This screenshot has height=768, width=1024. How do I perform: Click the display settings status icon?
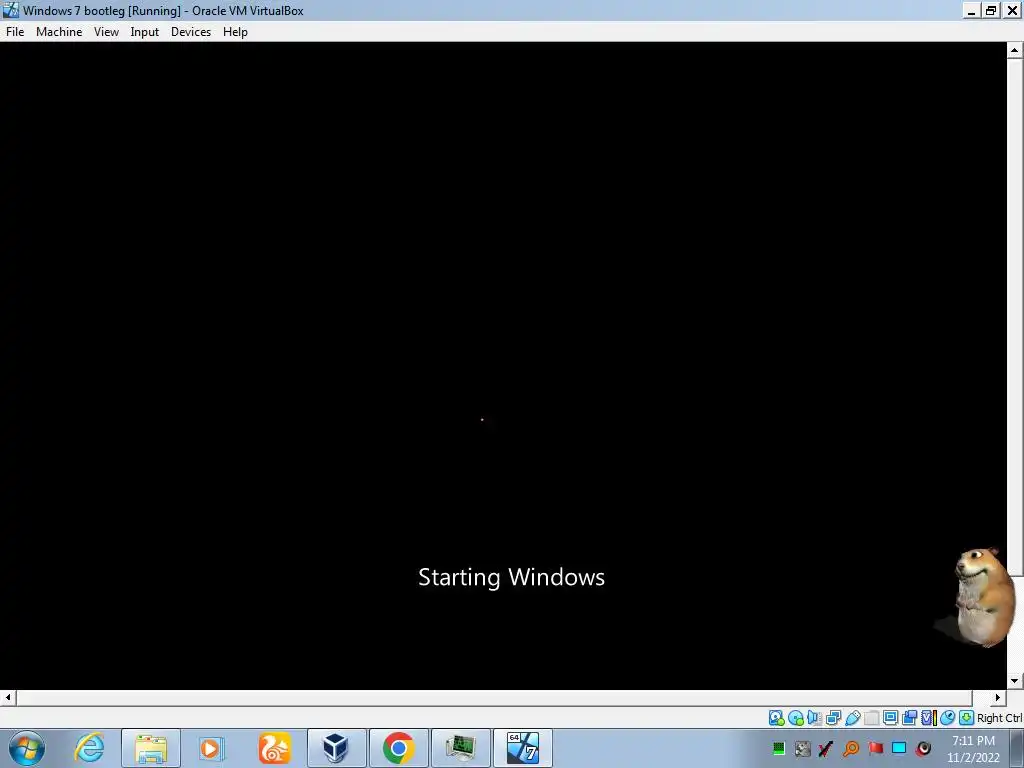[x=890, y=718]
